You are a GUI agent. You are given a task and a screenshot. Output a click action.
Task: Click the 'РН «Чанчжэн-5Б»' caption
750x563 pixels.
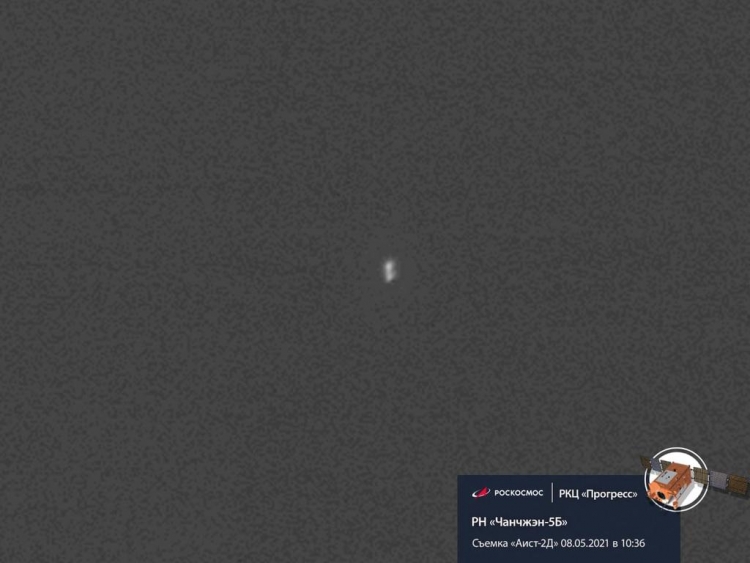519,522
